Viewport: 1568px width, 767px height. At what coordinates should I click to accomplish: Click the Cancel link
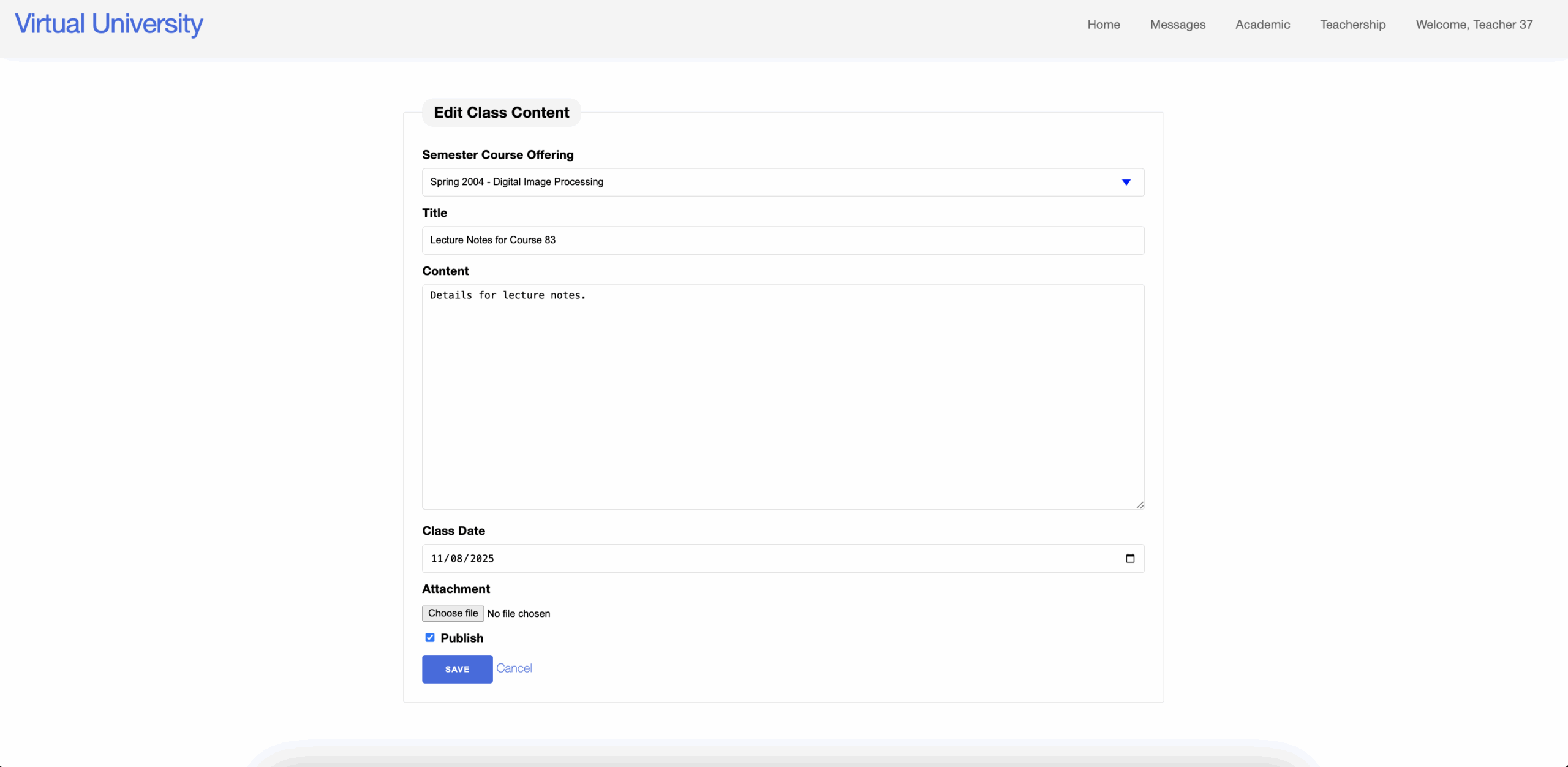click(x=513, y=668)
